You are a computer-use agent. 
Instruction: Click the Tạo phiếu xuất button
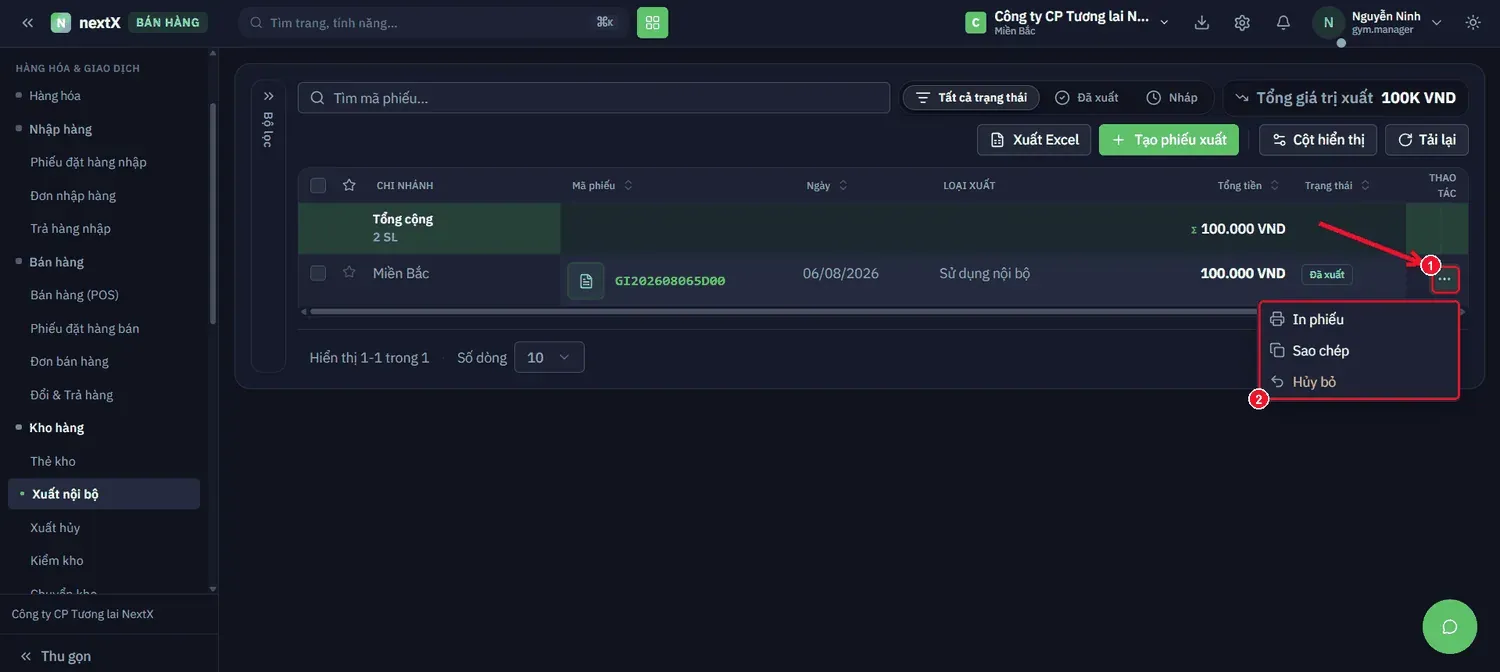click(1169, 140)
